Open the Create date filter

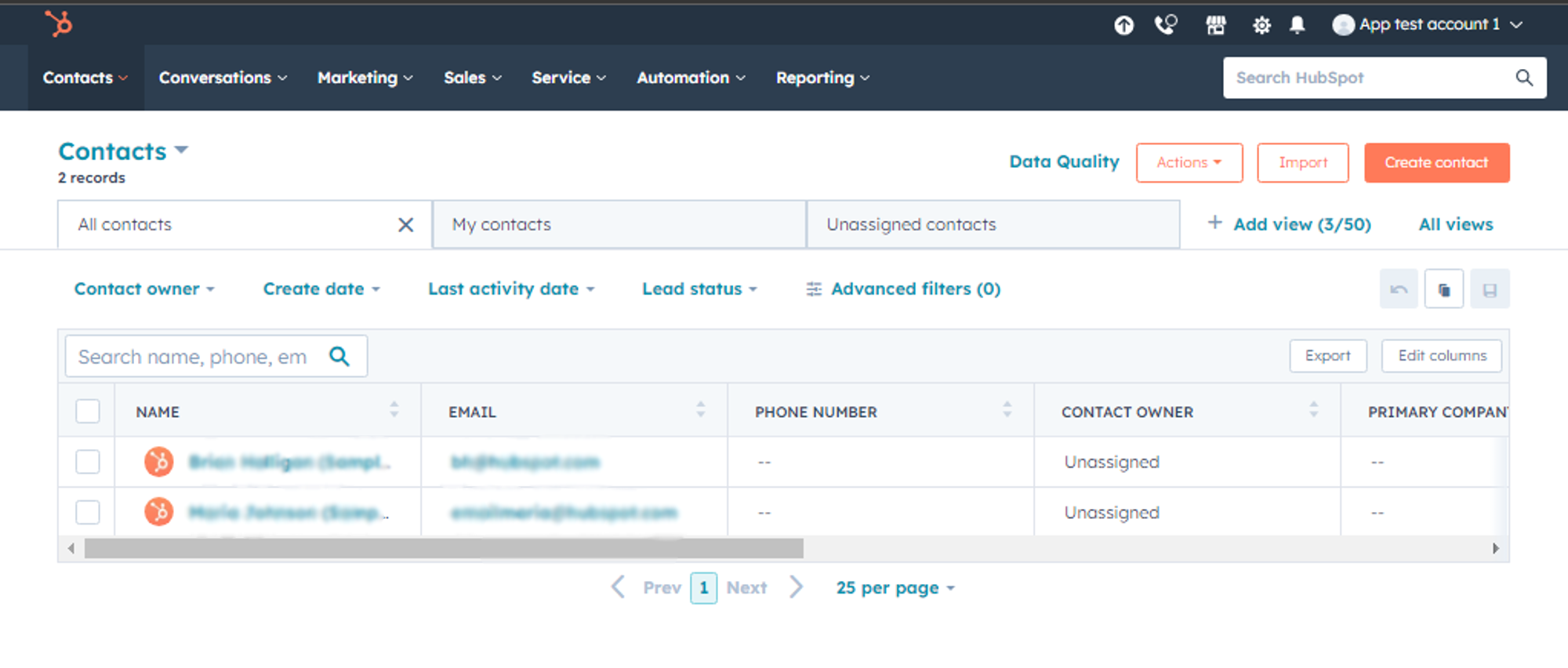click(321, 289)
